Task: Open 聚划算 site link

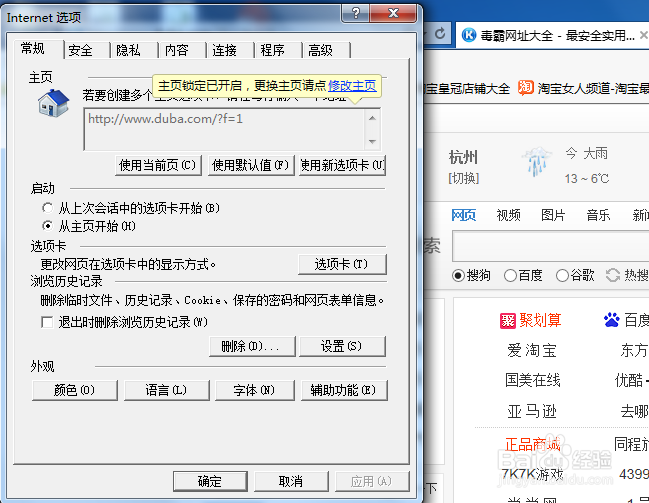Action: 540,320
